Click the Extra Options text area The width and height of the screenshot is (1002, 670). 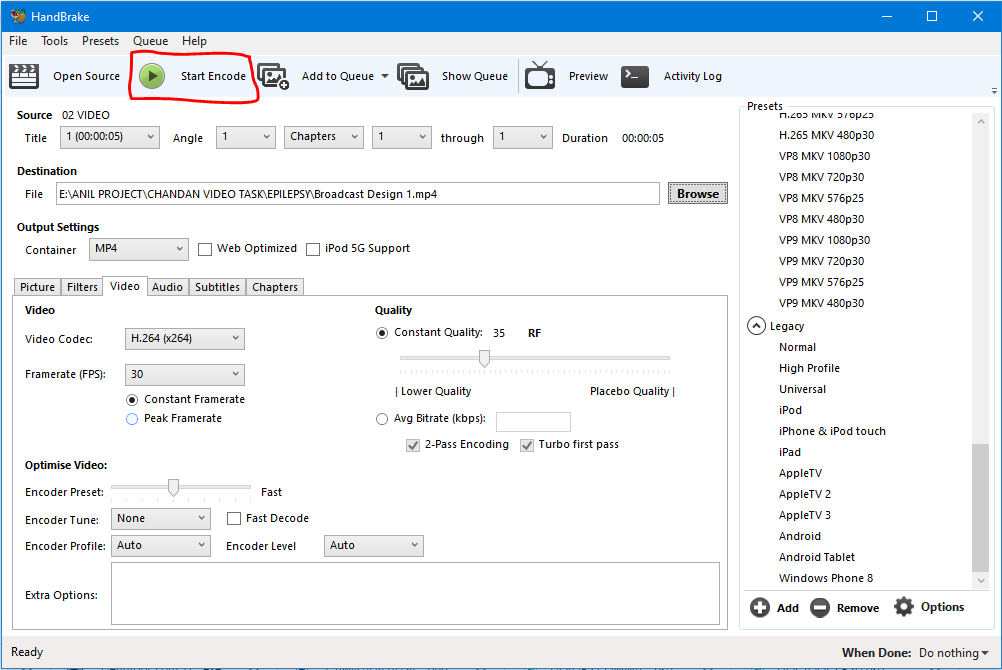coord(415,593)
